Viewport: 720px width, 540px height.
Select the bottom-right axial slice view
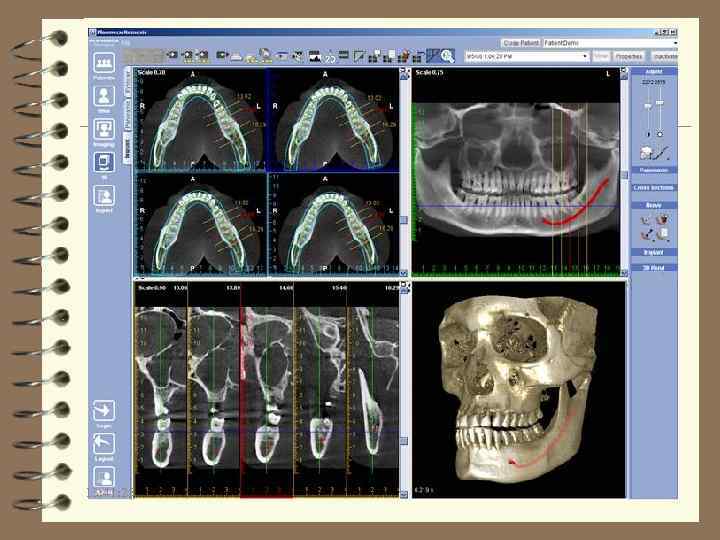pyautogui.click(x=333, y=225)
